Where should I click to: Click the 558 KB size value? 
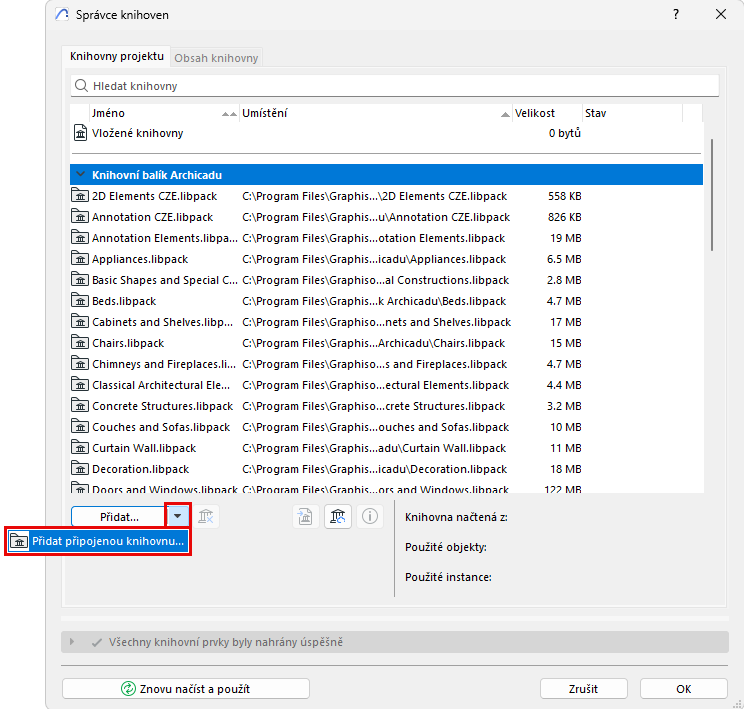tap(565, 196)
